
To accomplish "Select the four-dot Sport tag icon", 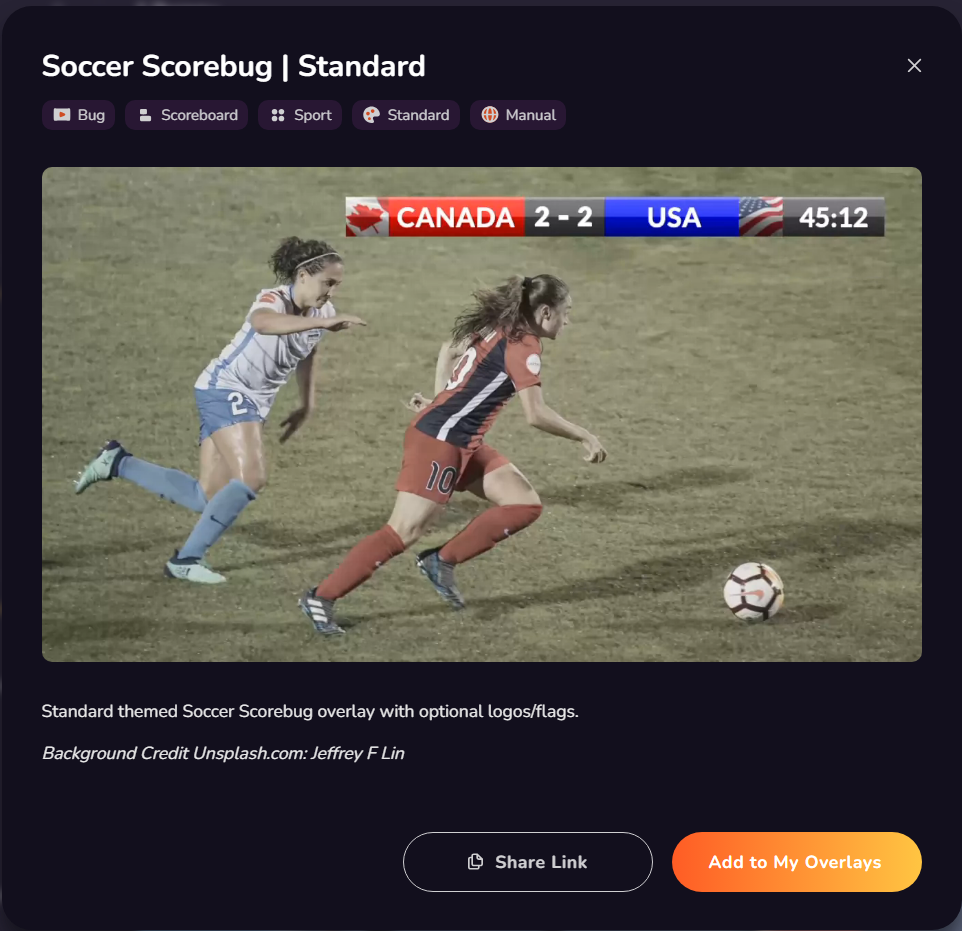I will pyautogui.click(x=278, y=115).
